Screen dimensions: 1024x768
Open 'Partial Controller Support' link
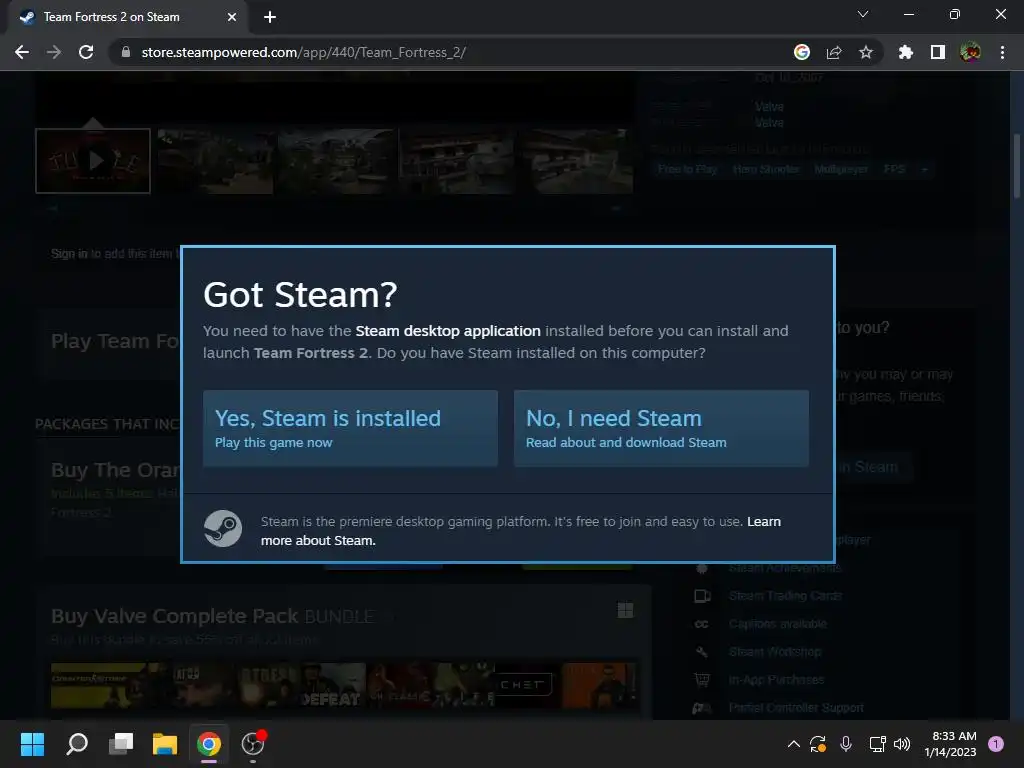click(796, 708)
